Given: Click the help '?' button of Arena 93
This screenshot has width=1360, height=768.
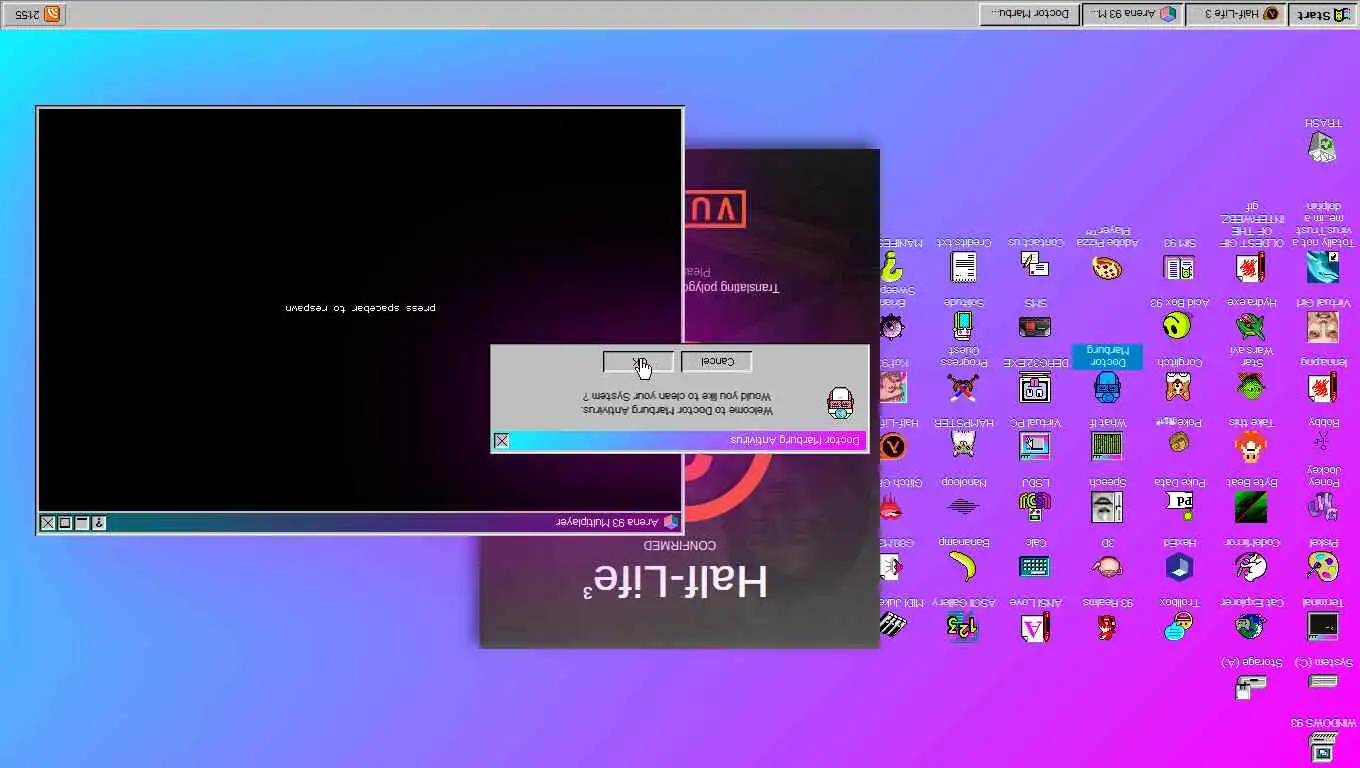Looking at the screenshot, I should pyautogui.click(x=99, y=523).
